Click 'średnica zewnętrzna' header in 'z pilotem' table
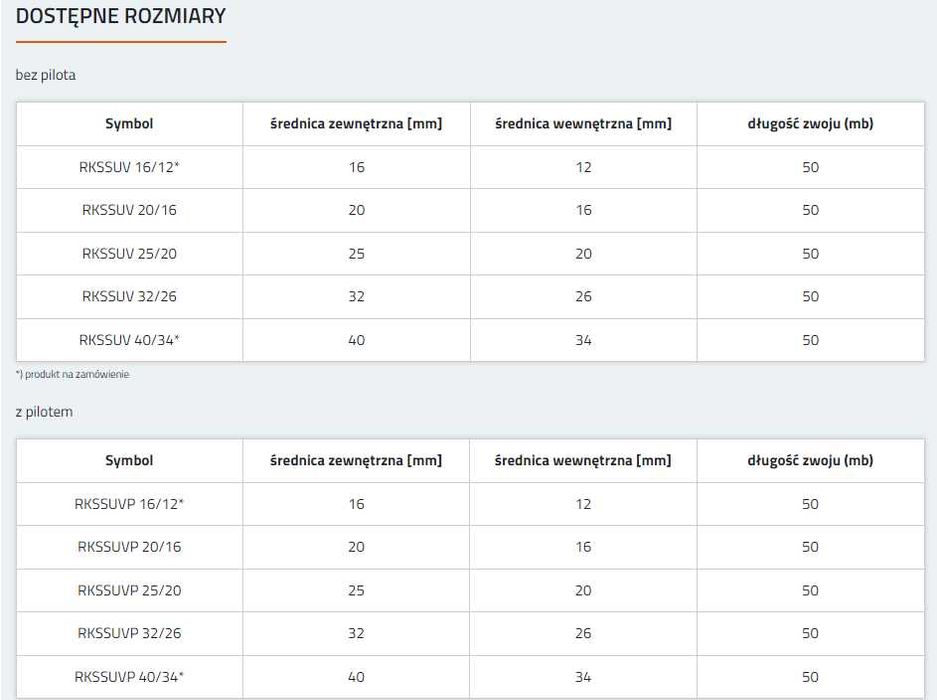Image resolution: width=937 pixels, height=700 pixels. pos(356,461)
